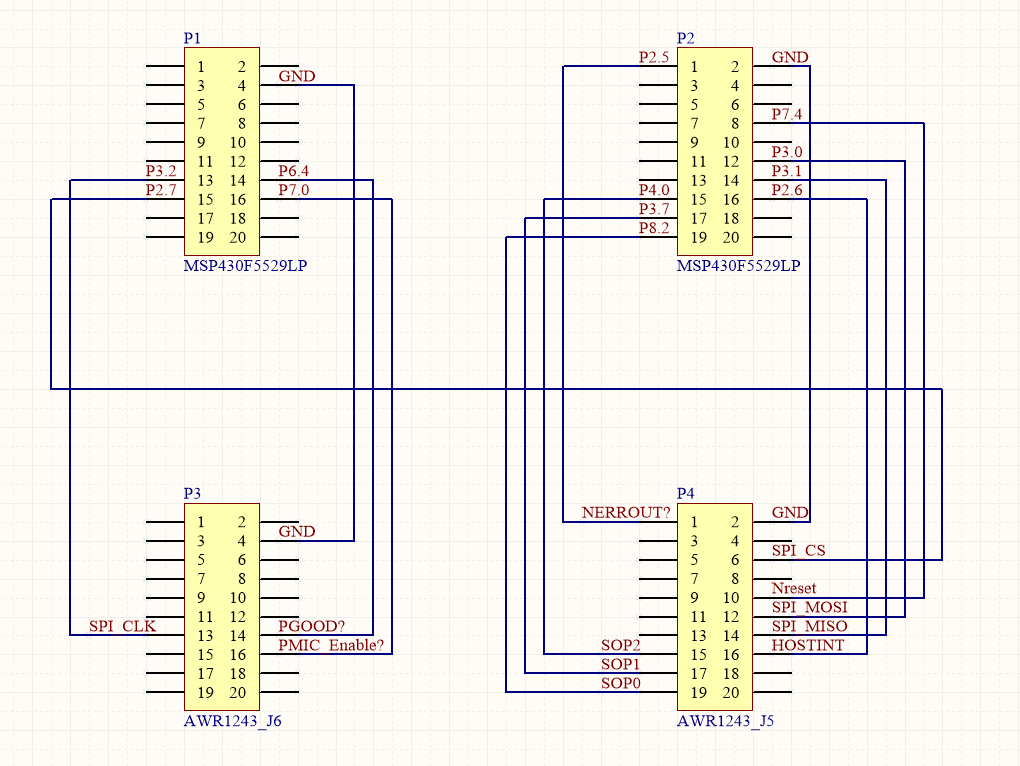Click the SOP1 net label

pyautogui.click(x=621, y=664)
